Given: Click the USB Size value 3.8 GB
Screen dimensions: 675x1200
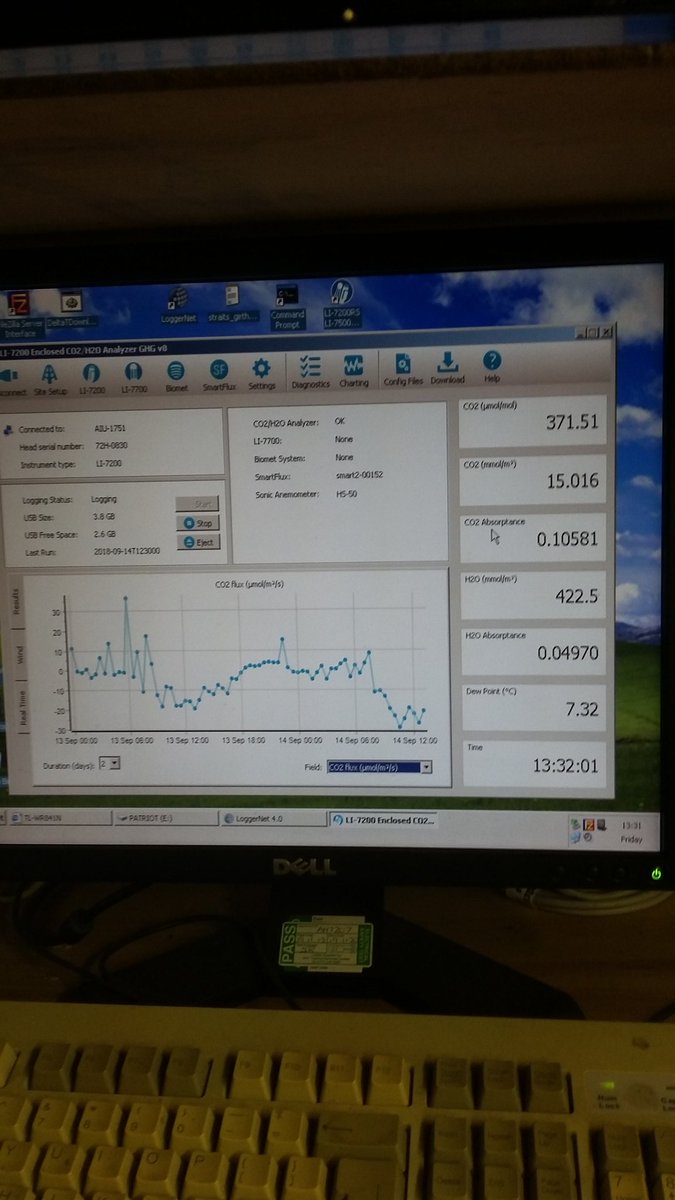Looking at the screenshot, I should tap(103, 516).
